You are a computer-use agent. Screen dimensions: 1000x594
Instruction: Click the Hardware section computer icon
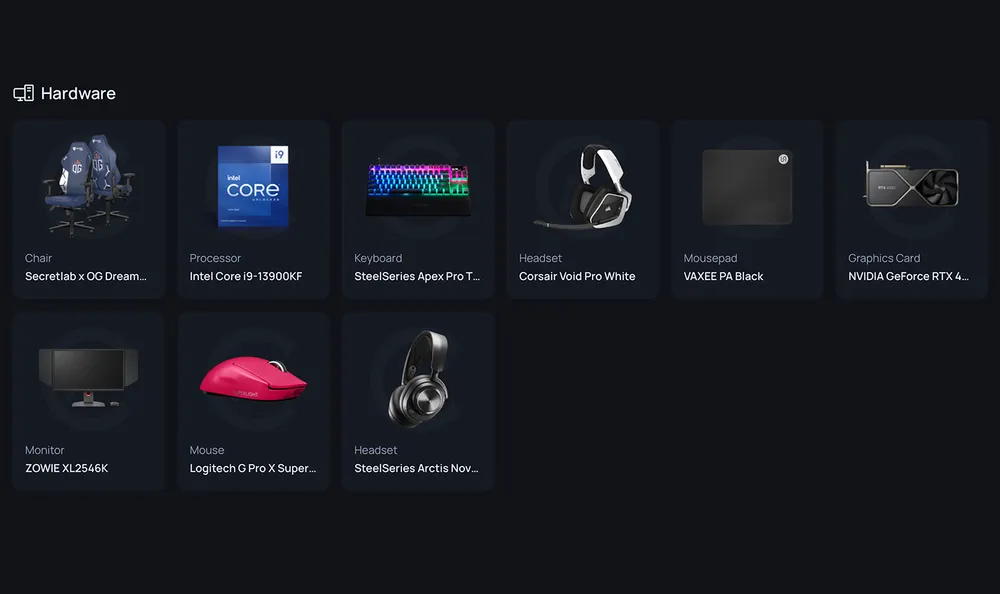pyautogui.click(x=24, y=93)
